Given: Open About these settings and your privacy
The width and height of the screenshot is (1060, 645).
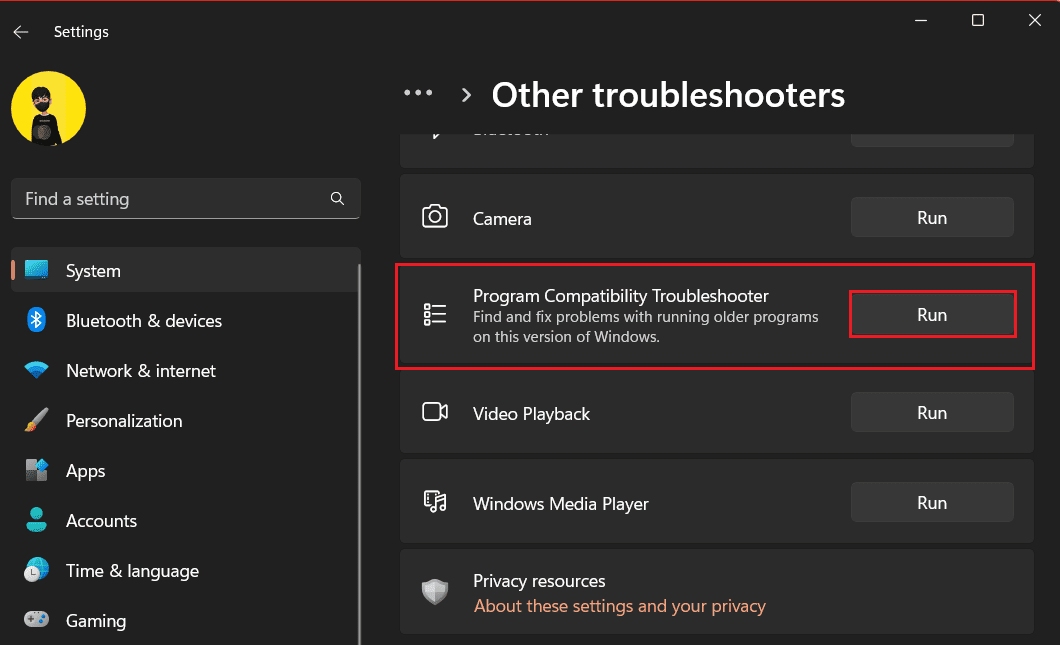Looking at the screenshot, I should [x=619, y=606].
